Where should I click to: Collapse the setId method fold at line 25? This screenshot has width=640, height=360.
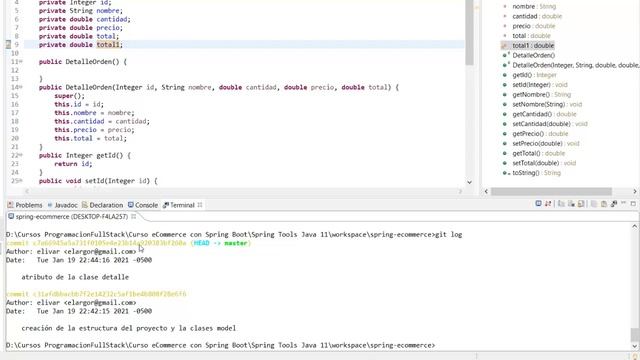[21, 180]
